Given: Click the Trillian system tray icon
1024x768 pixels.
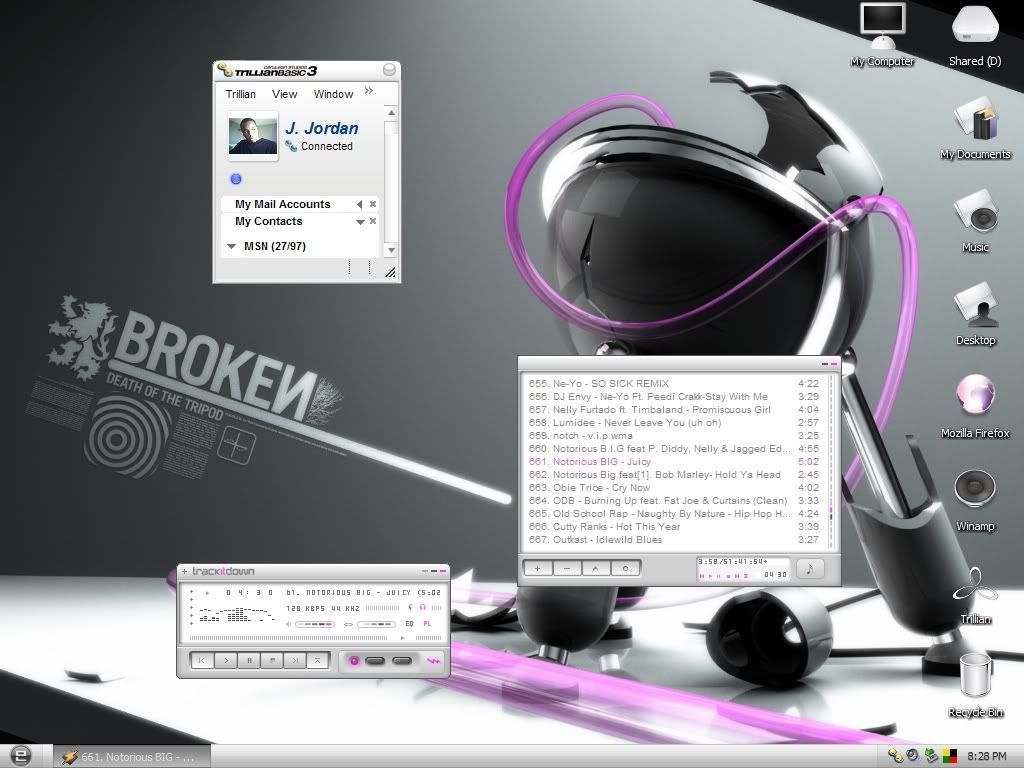Looking at the screenshot, I should coord(895,756).
